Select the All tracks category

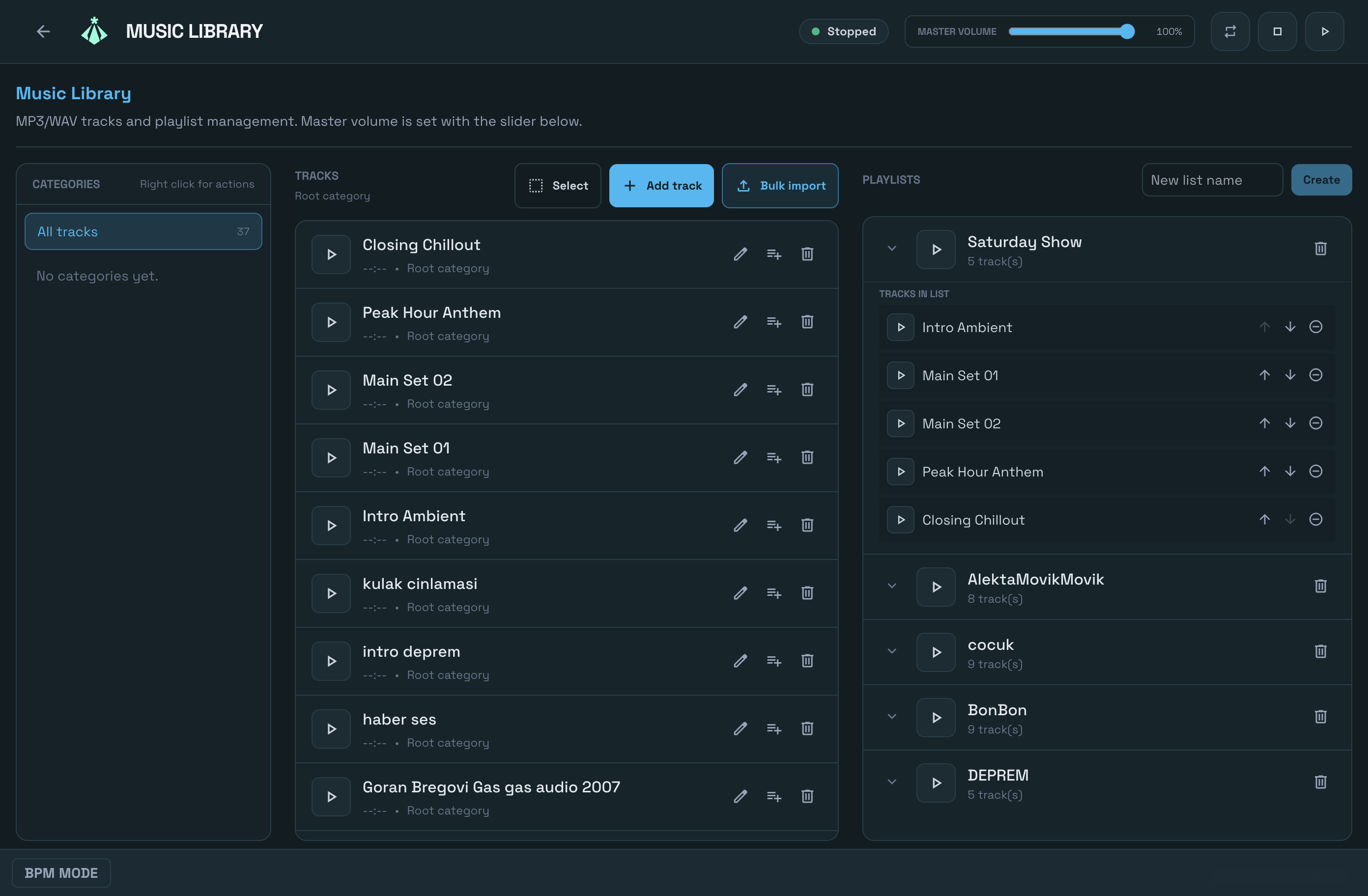click(143, 232)
